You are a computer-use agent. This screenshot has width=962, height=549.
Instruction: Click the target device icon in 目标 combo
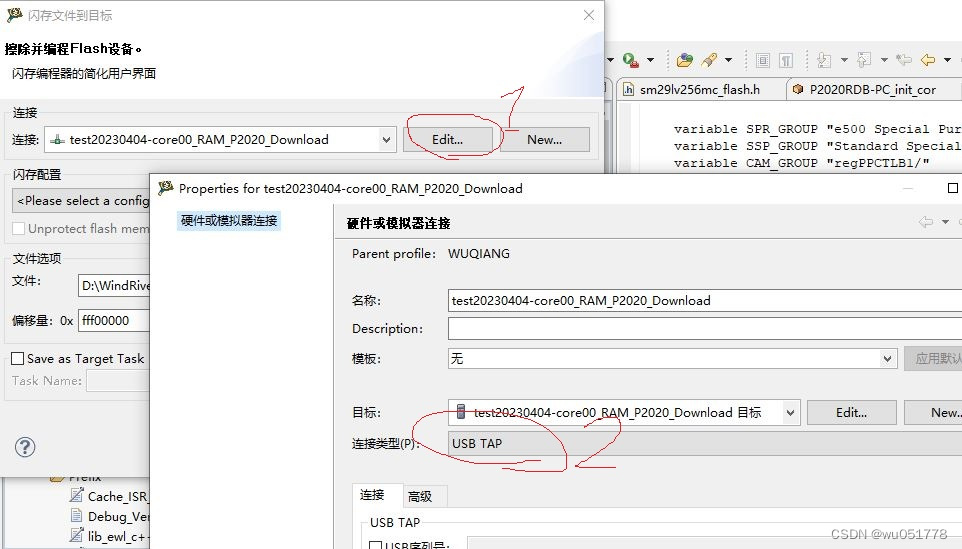click(x=461, y=412)
